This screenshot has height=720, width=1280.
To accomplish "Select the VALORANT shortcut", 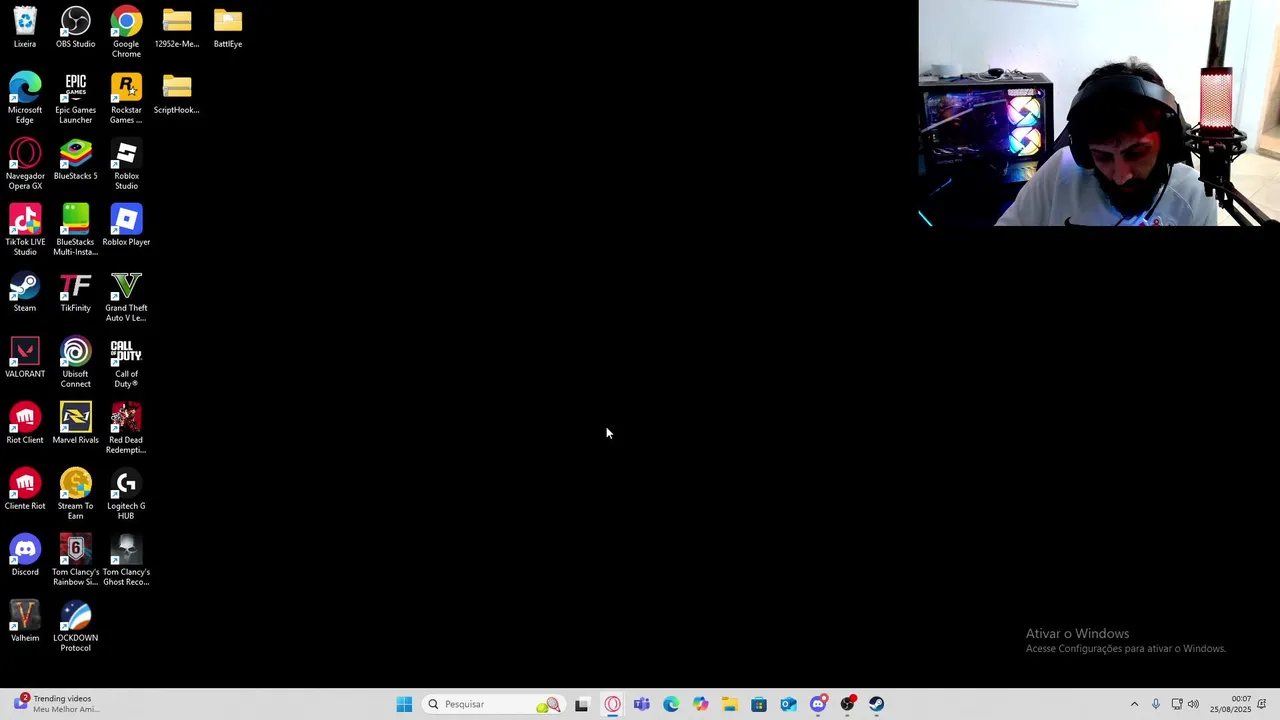I will (25, 357).
